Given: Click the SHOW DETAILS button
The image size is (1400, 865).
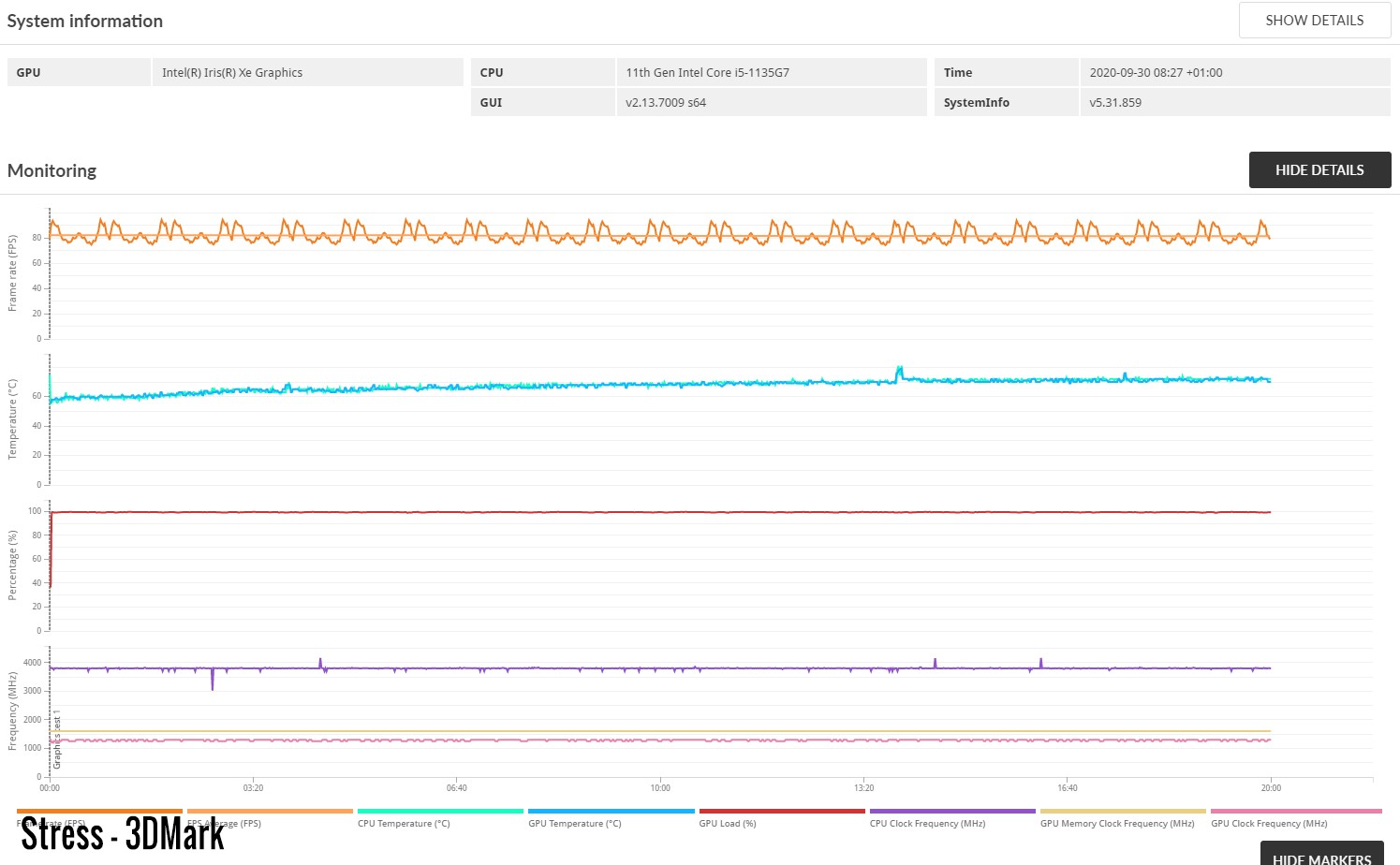Looking at the screenshot, I should [1314, 21].
